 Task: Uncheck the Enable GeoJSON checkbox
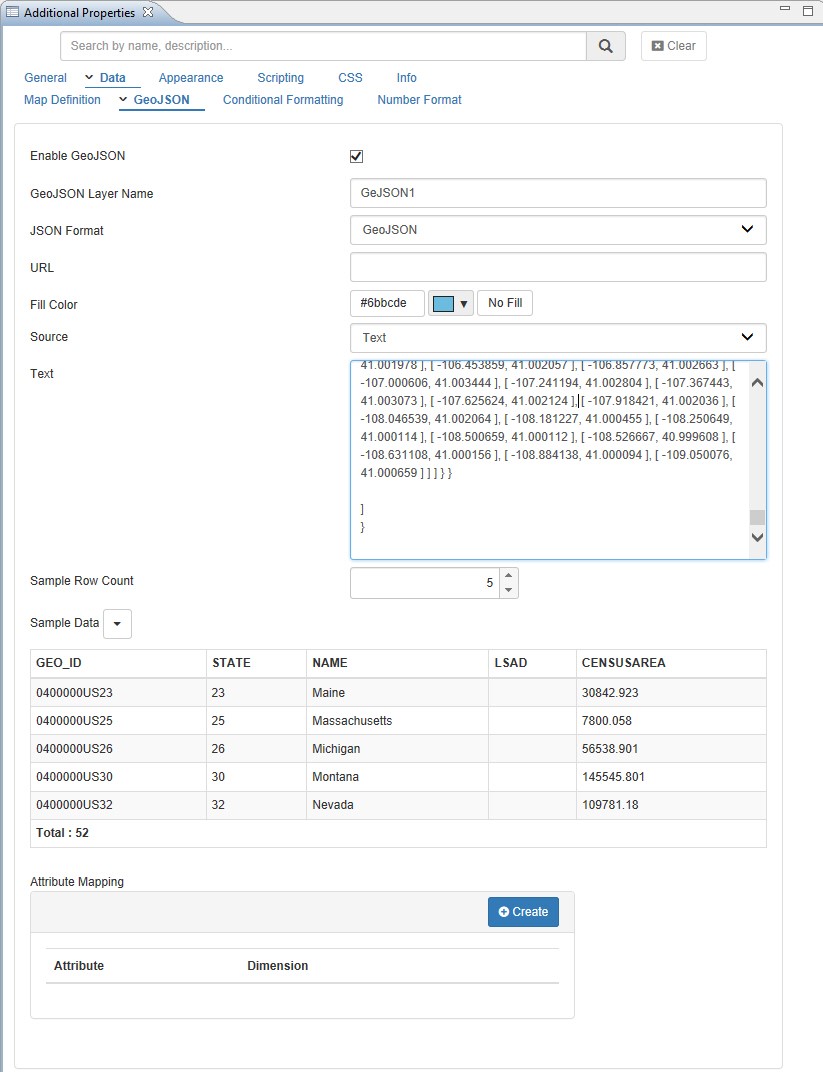pyautogui.click(x=356, y=156)
